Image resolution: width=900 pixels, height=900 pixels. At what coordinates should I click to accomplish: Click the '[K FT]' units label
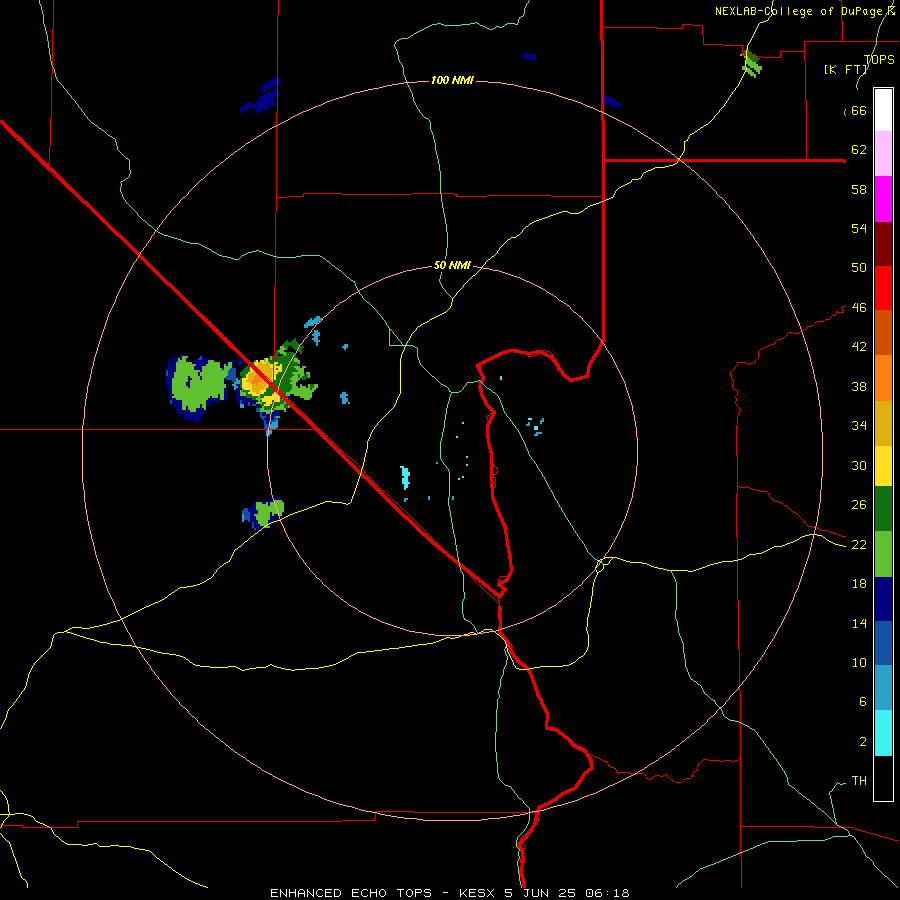click(845, 70)
